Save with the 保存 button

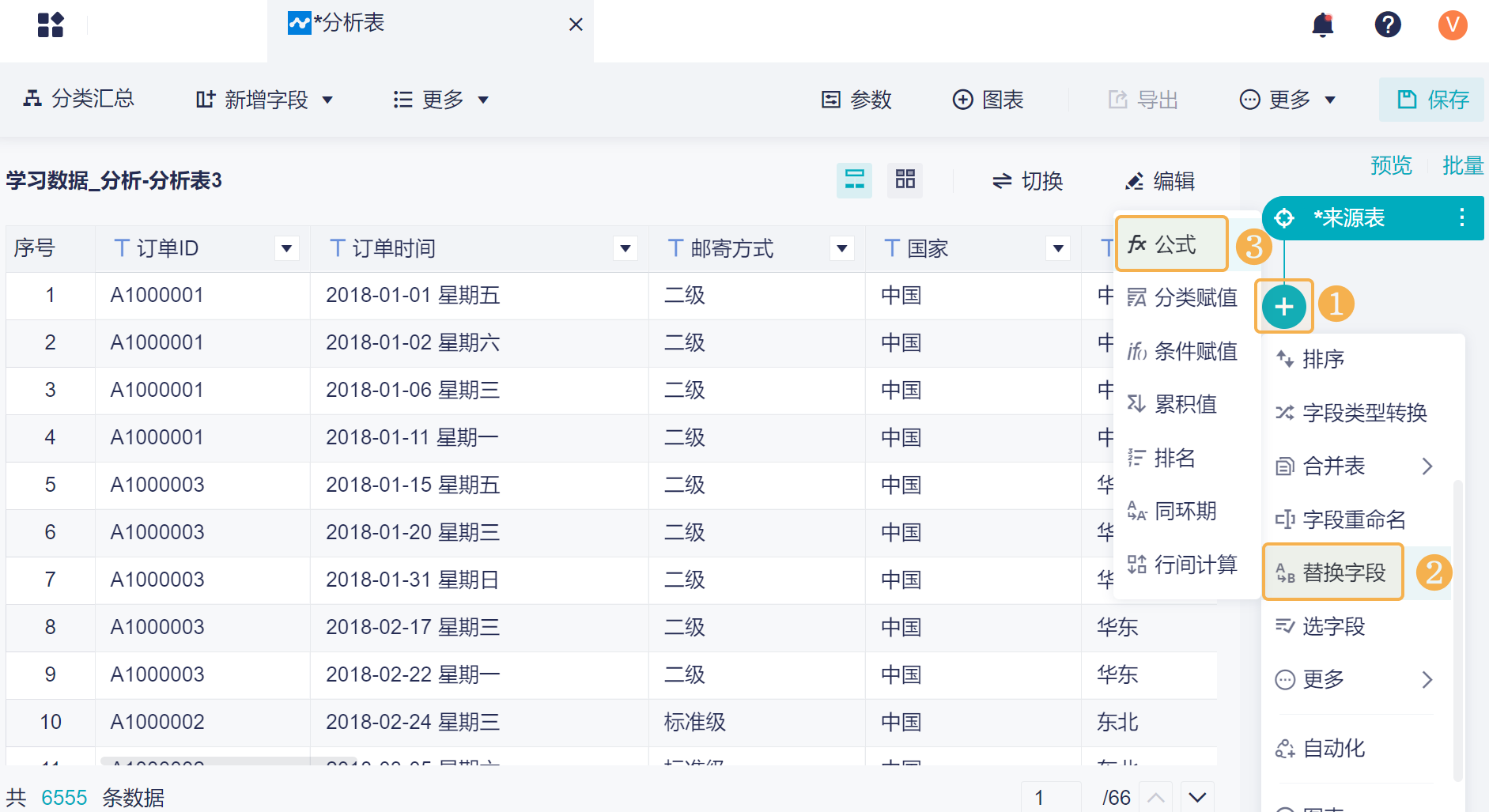pos(1432,100)
